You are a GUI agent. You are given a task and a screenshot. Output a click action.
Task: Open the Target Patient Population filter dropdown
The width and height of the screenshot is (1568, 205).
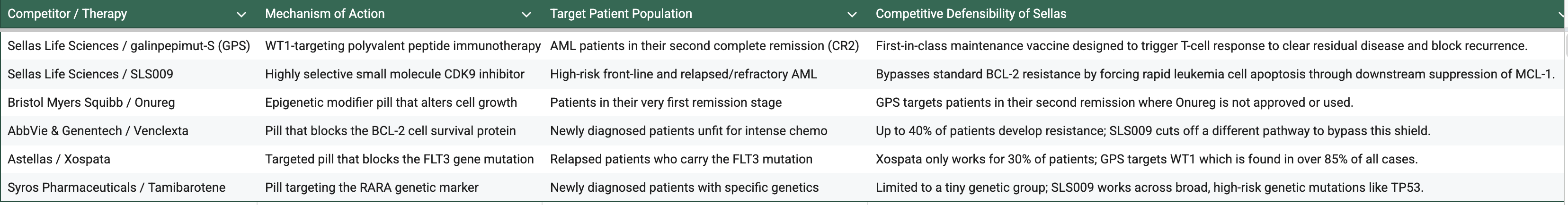pos(852,15)
